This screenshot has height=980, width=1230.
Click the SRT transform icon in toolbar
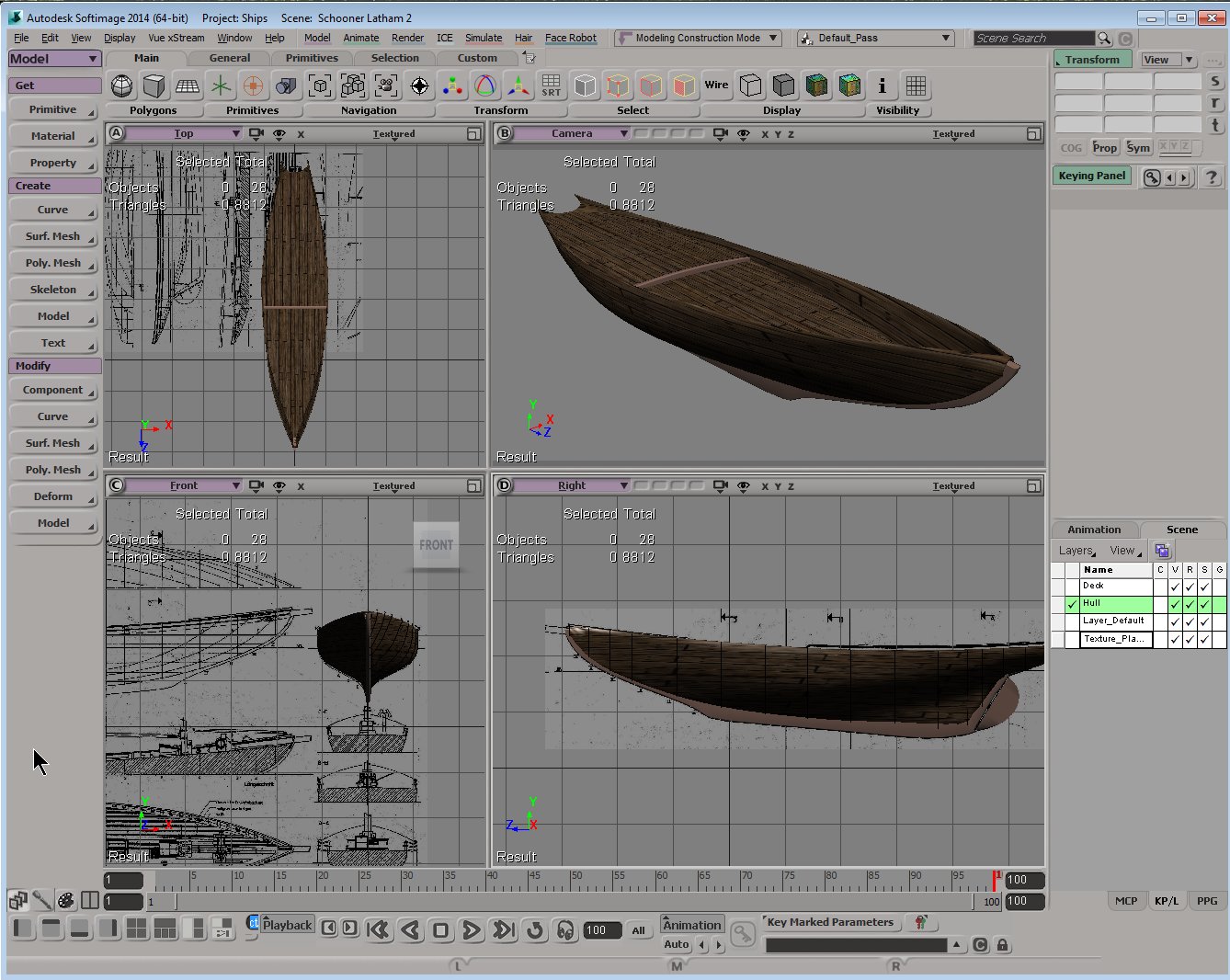coord(551,85)
